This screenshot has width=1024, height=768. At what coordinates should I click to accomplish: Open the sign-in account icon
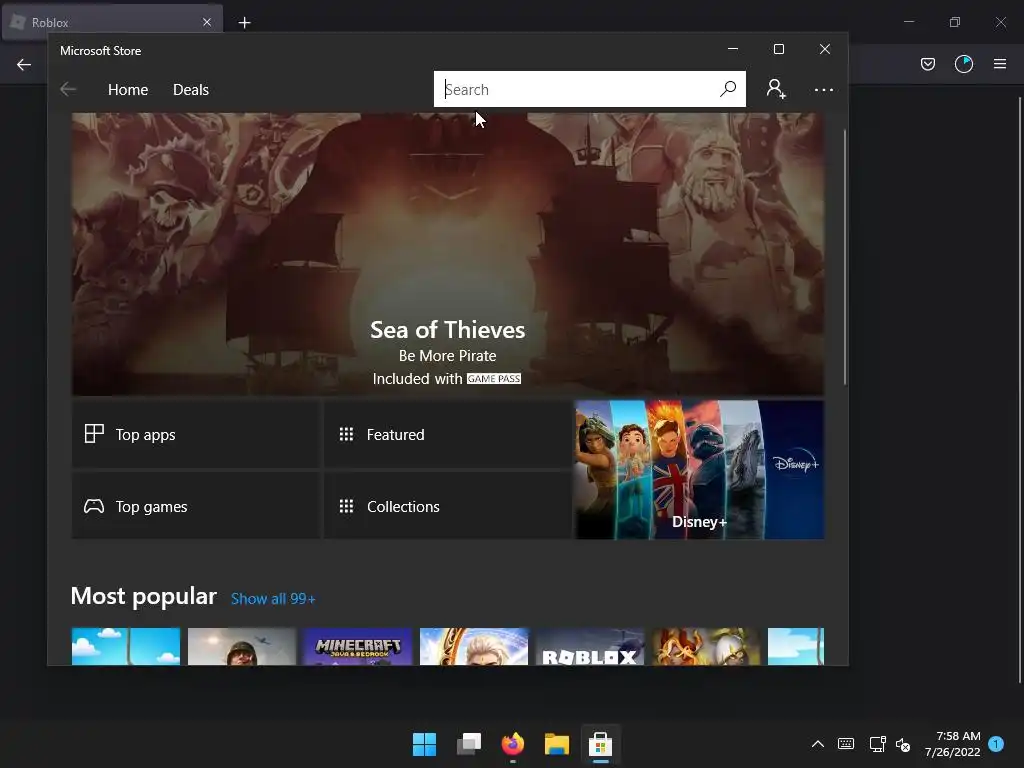pyautogui.click(x=776, y=89)
